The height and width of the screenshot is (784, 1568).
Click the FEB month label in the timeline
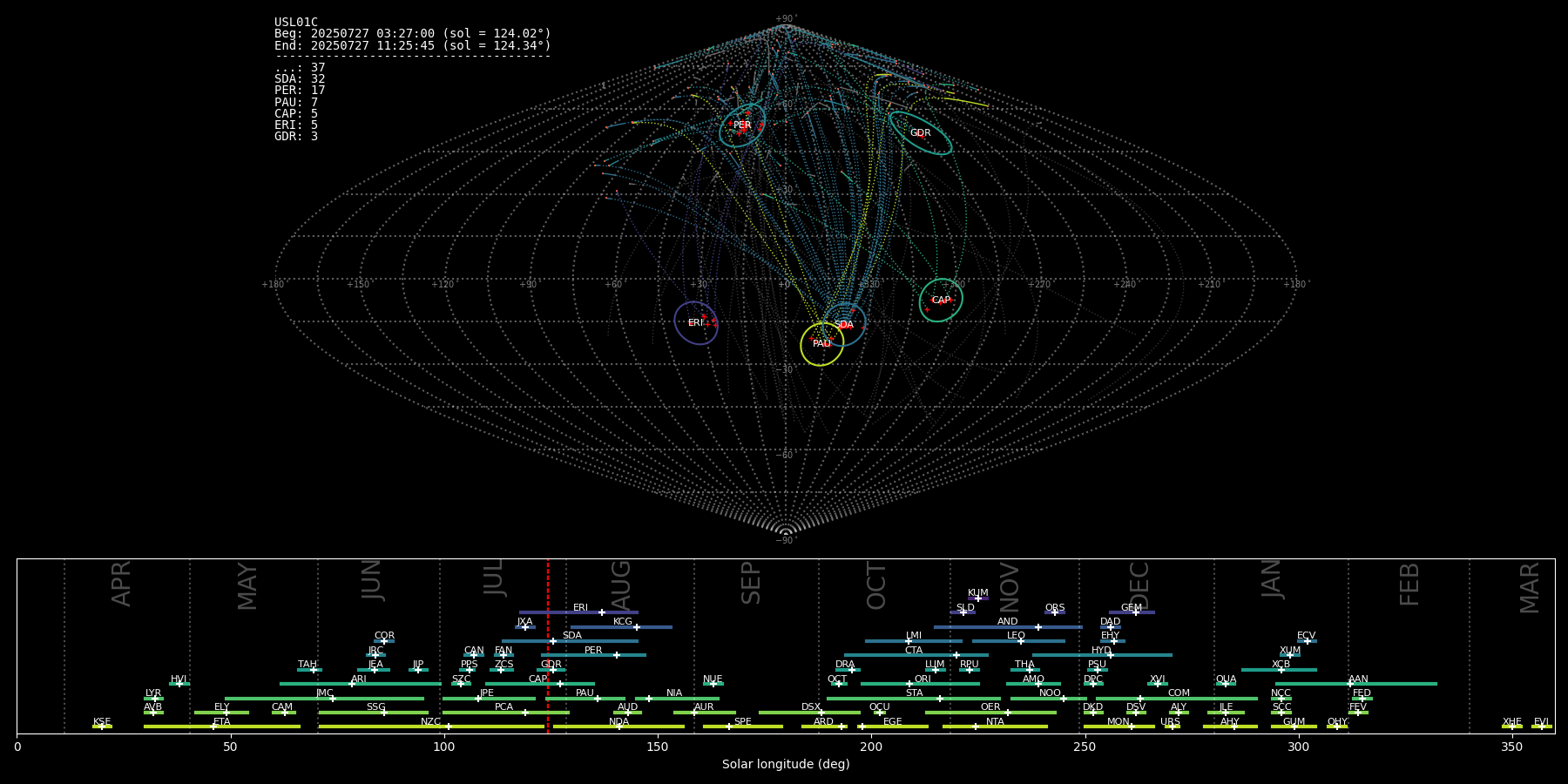click(x=1409, y=585)
